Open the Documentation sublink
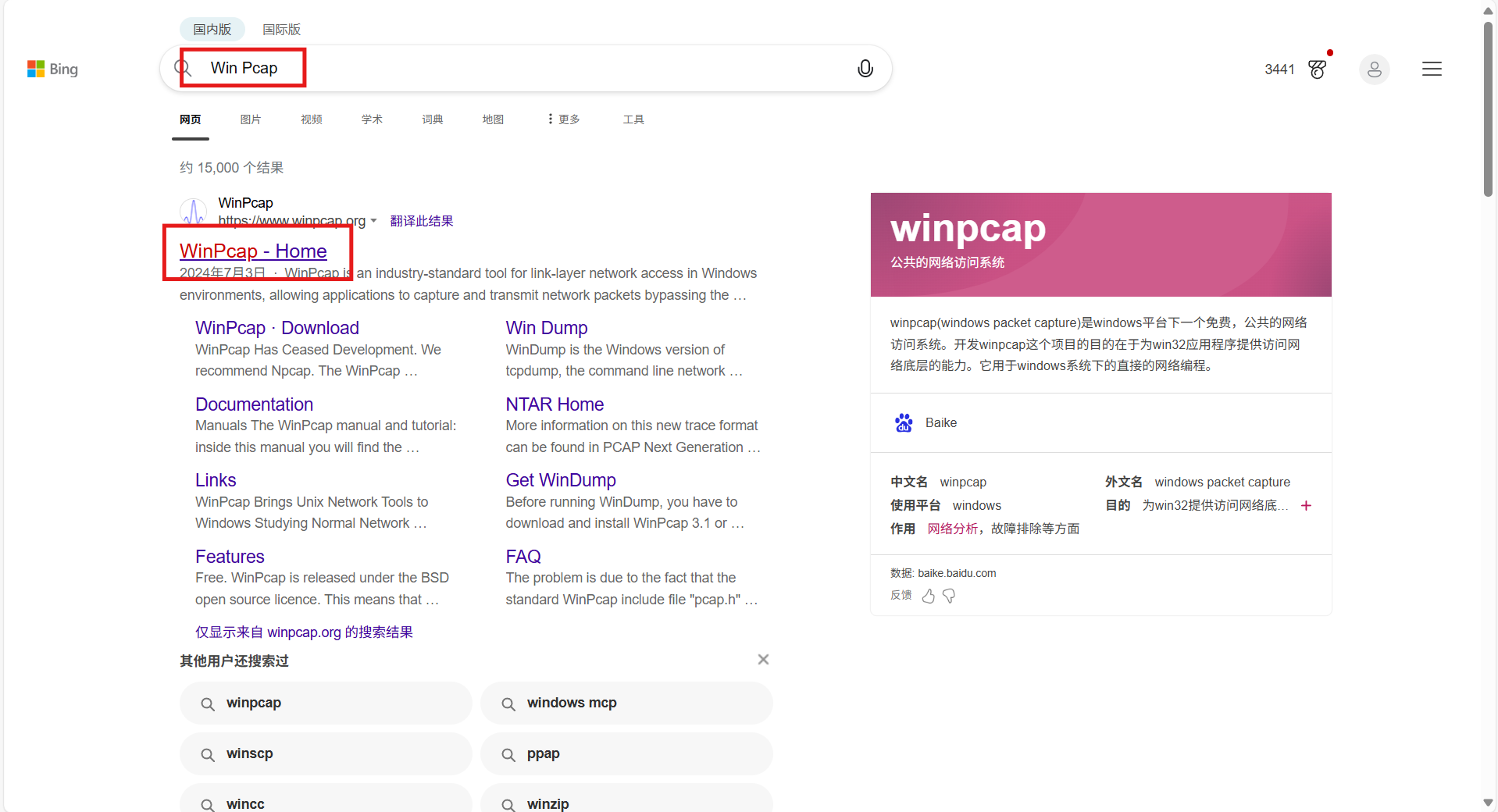 (254, 404)
